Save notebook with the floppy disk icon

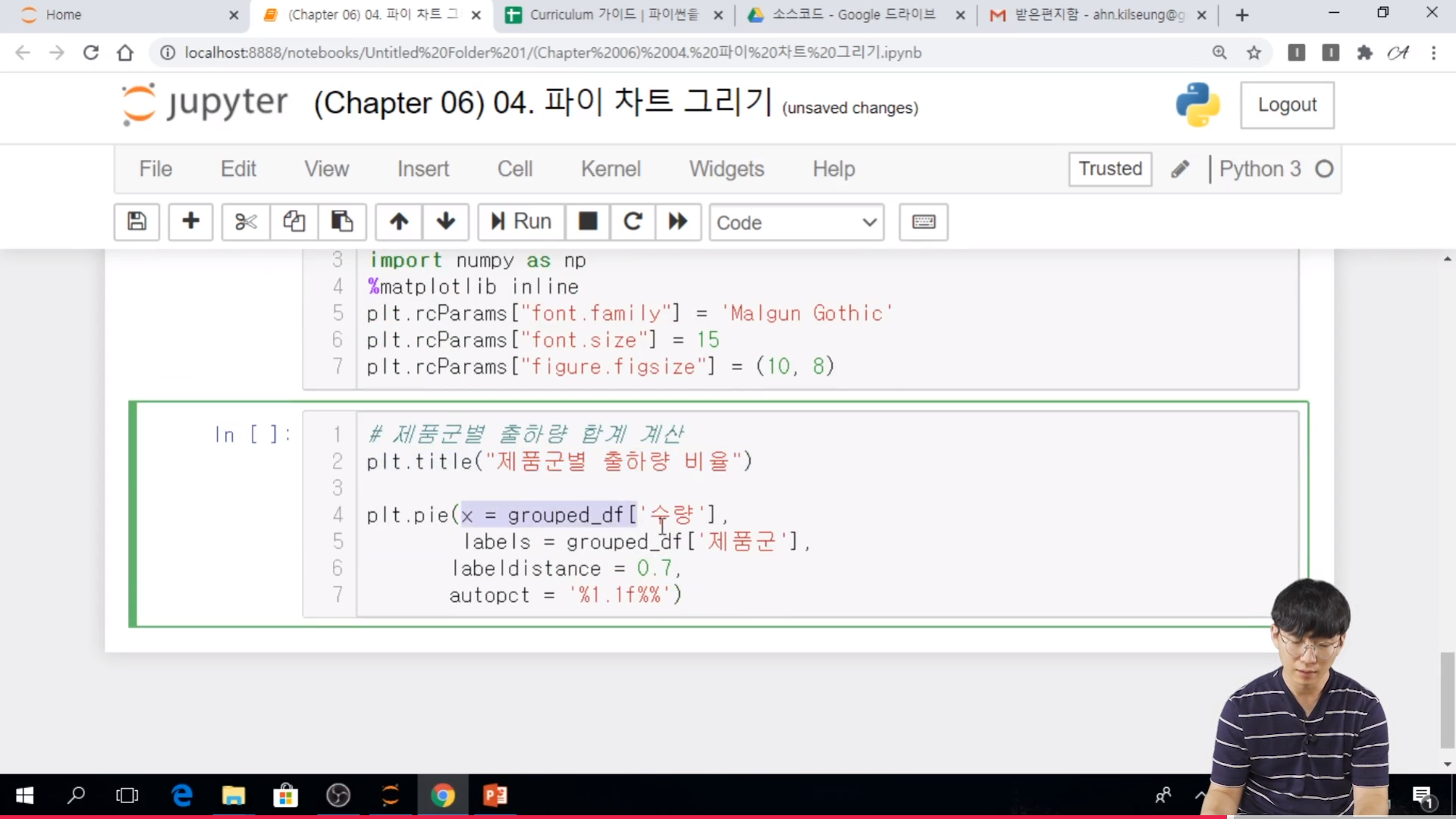click(136, 221)
